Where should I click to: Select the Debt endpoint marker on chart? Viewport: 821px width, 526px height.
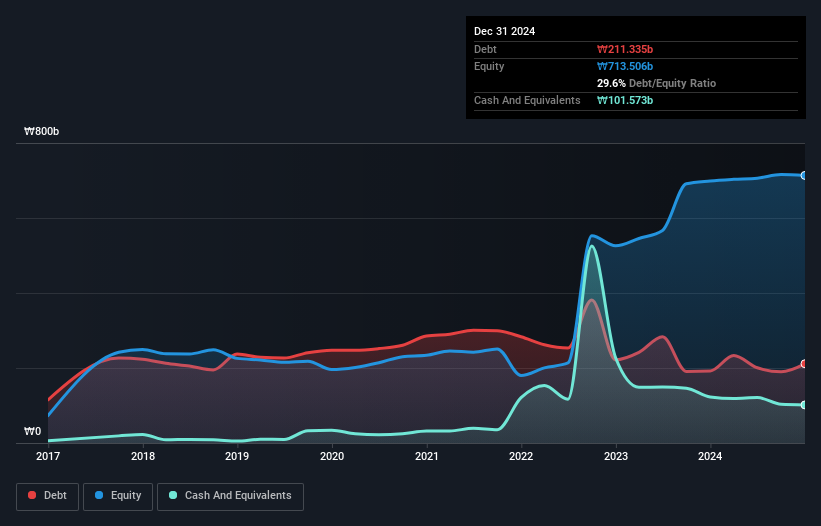(x=804, y=364)
